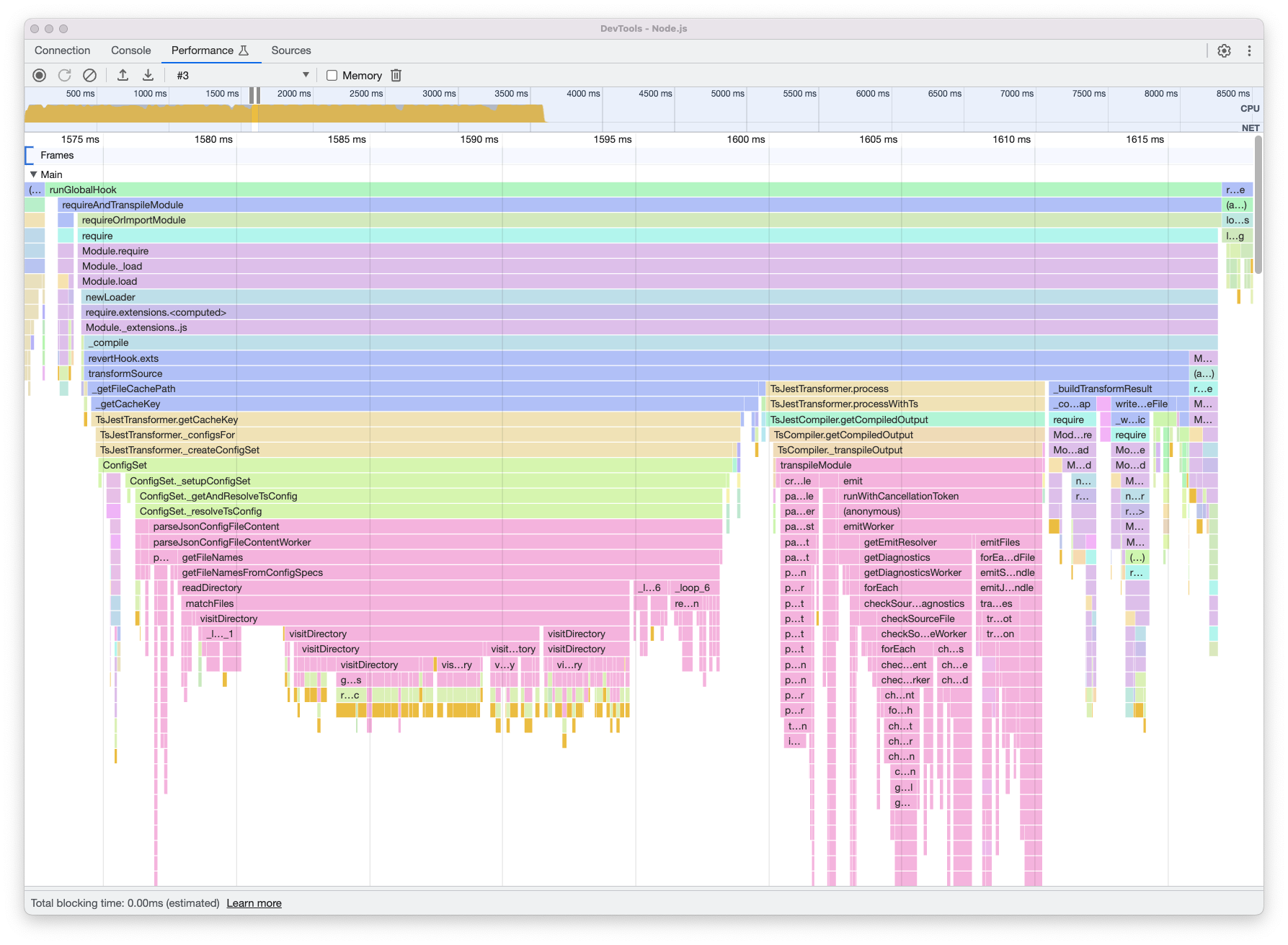Image resolution: width=1288 pixels, height=945 pixels.
Task: Select TsJestTransformer.getCacheKey bar
Action: click(417, 420)
